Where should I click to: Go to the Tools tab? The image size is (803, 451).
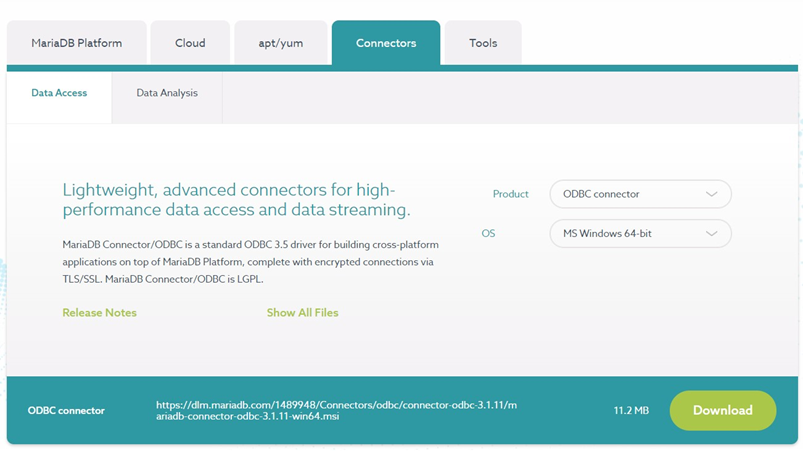click(483, 43)
